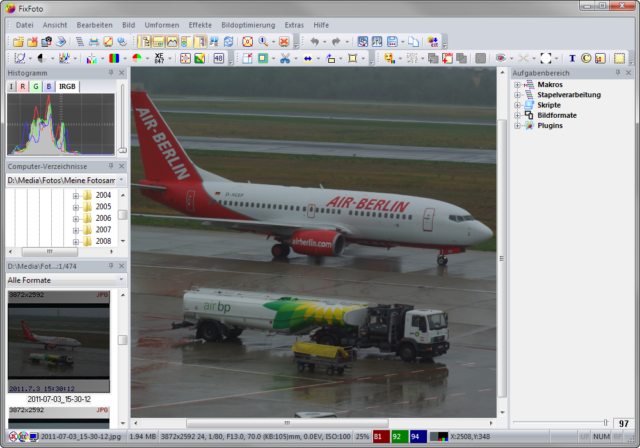Screen dimensions: 640x448
Task: Pin the Histogramm panel
Action: (111, 73)
